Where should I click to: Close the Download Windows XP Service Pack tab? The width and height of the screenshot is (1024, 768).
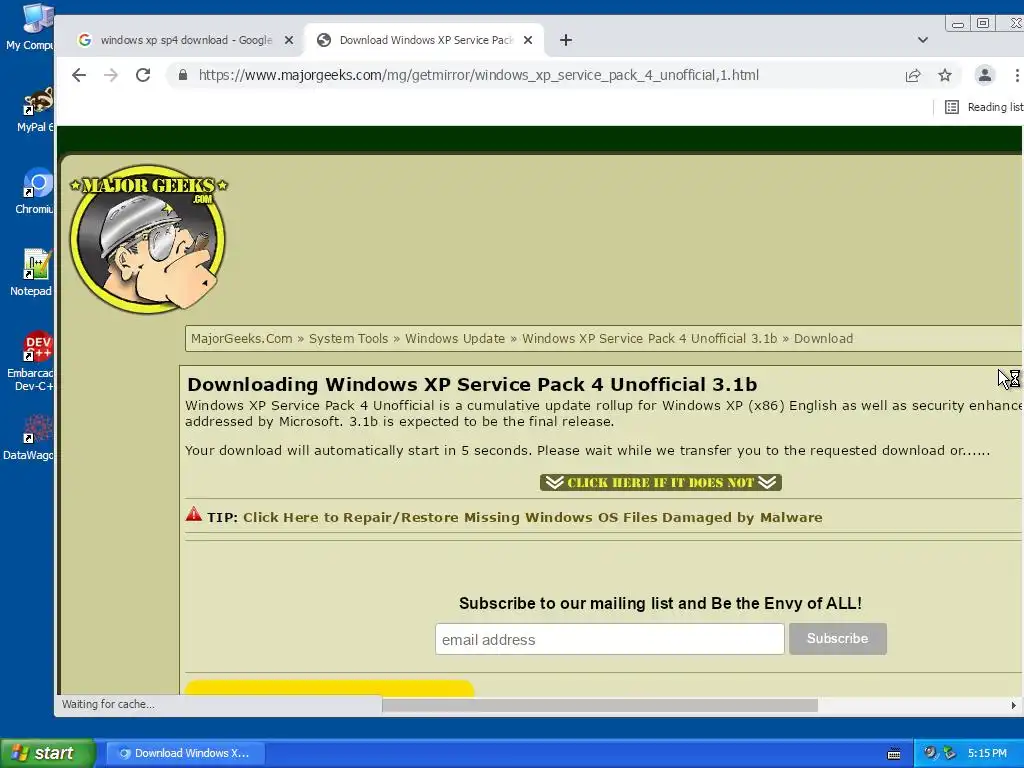click(x=528, y=40)
